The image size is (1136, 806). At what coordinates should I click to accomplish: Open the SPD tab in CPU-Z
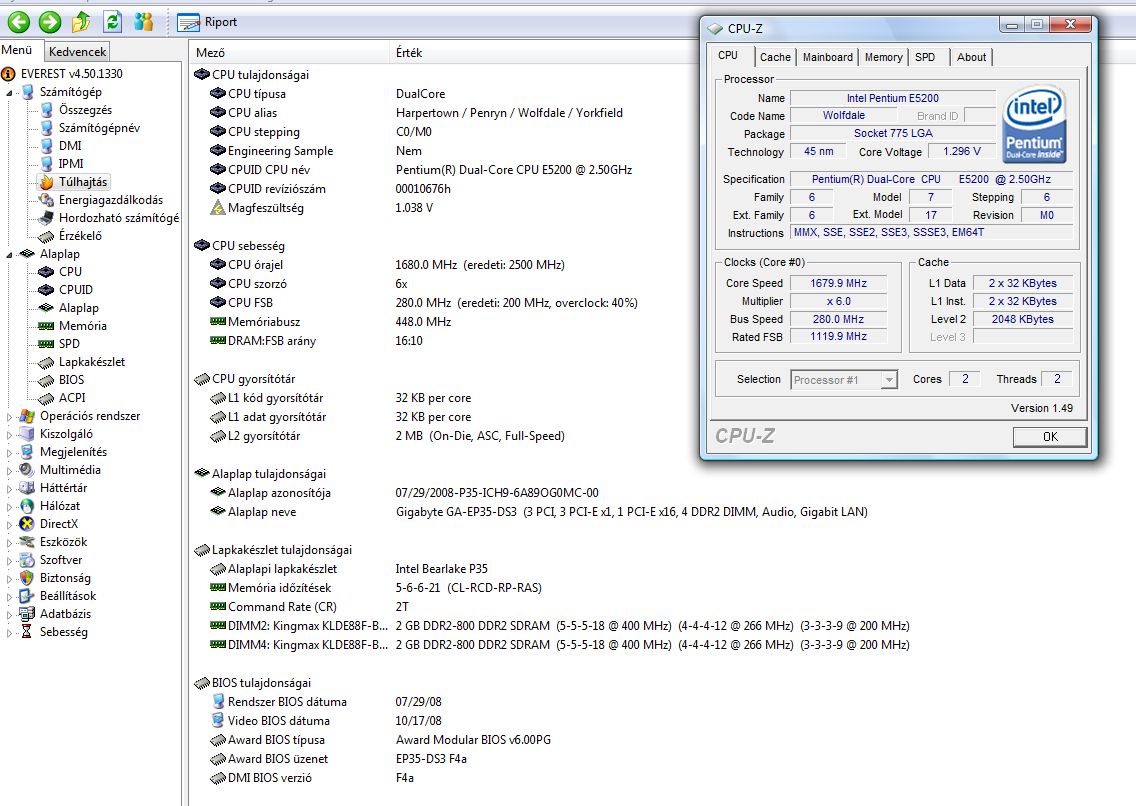[x=925, y=57]
